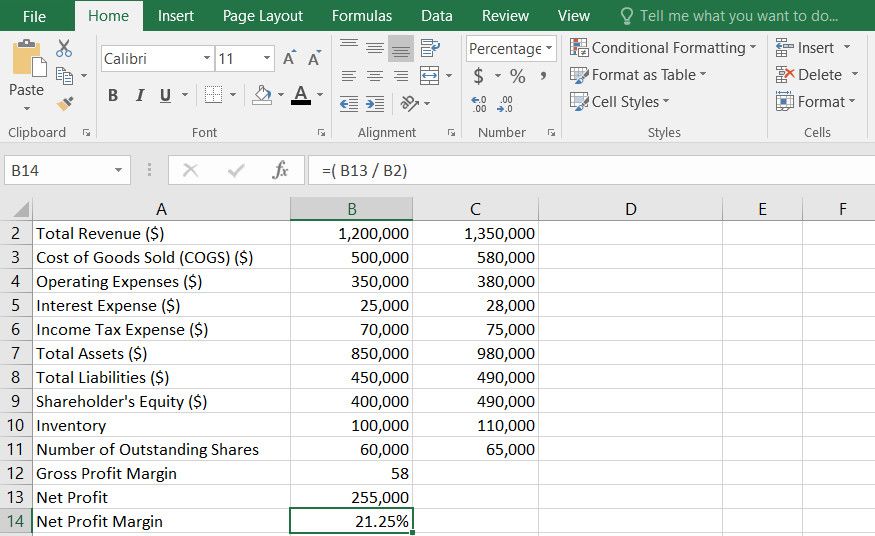Open the Page Layout tab
This screenshot has height=536, width=875.
(262, 16)
